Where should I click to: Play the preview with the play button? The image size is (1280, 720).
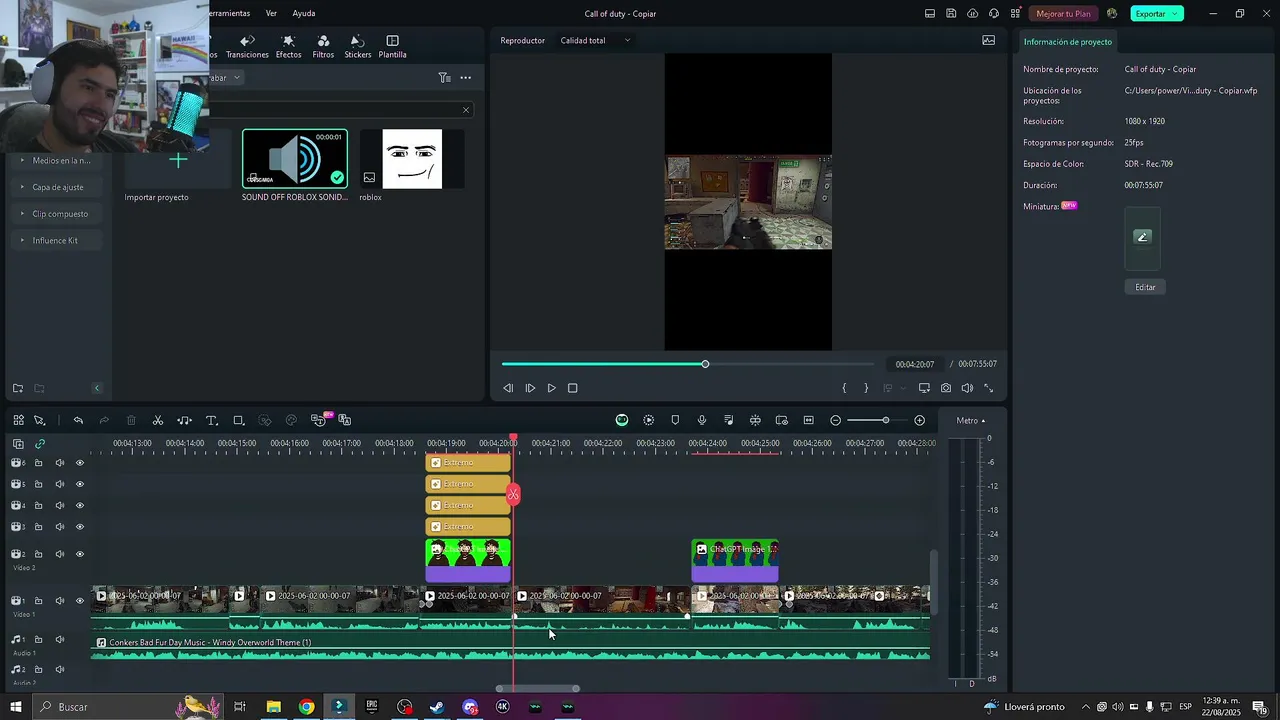click(x=551, y=388)
